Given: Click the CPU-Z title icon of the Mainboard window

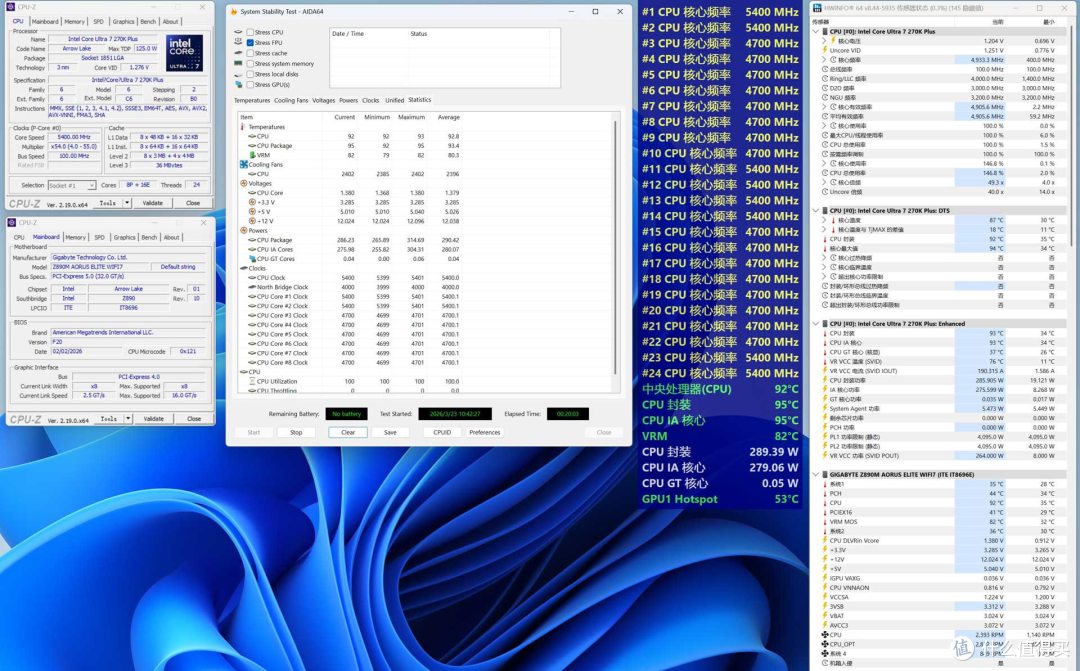Looking at the screenshot, I should pyautogui.click(x=11, y=223).
